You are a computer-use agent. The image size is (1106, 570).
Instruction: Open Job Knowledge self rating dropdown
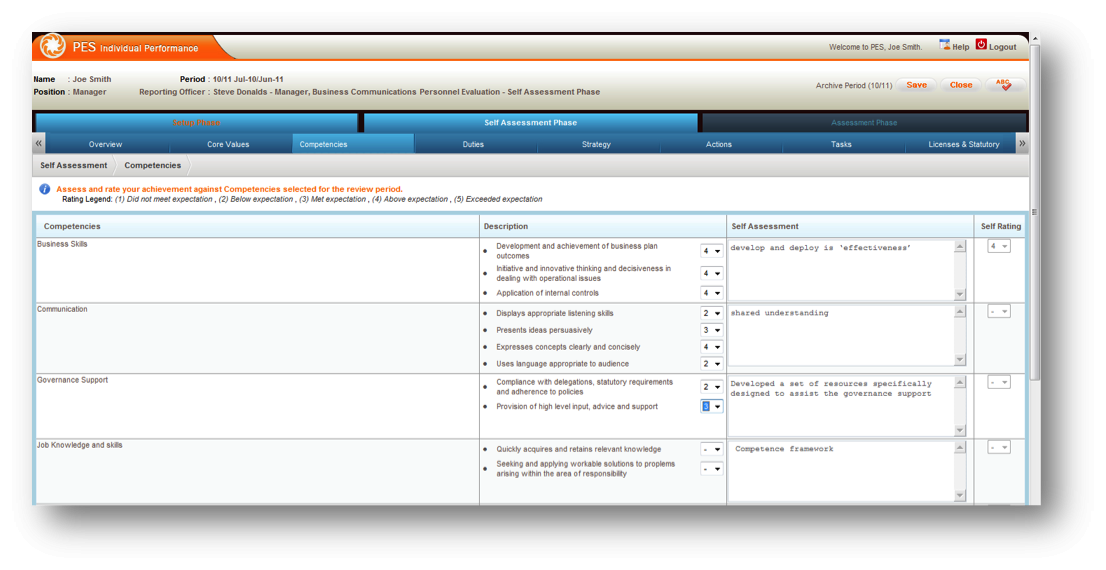pos(999,447)
